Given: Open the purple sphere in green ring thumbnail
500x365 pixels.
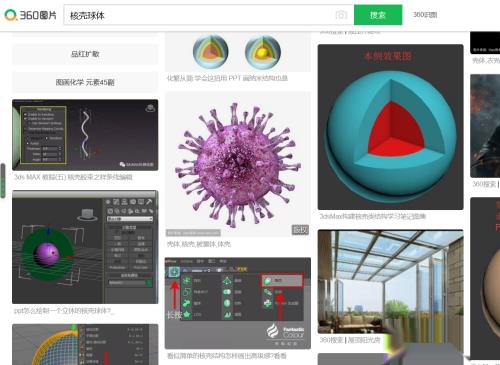Looking at the screenshot, I should (85, 247).
